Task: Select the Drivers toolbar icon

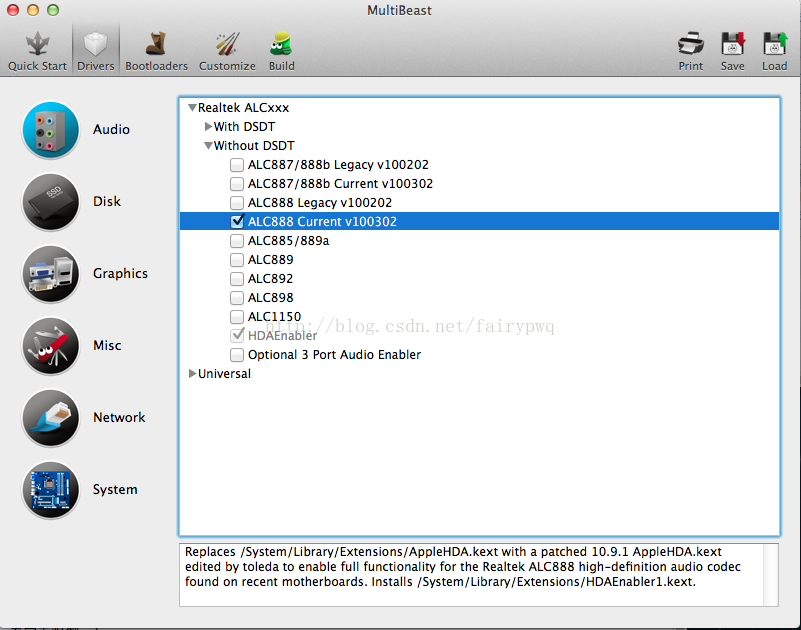Action: pyautogui.click(x=96, y=44)
